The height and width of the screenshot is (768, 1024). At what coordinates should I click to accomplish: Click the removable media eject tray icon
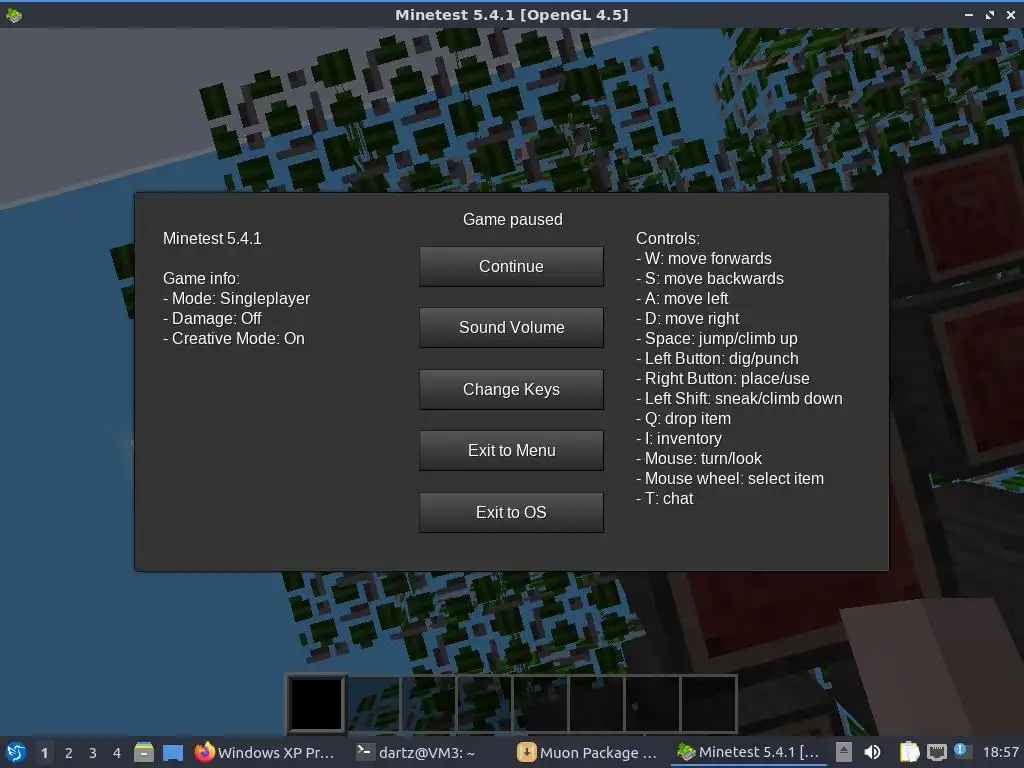point(844,752)
